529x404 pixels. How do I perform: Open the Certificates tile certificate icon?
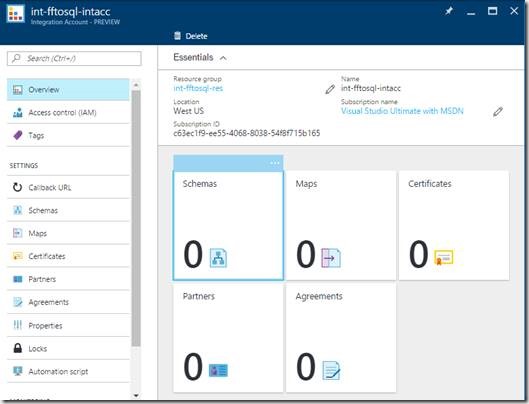tap(444, 258)
